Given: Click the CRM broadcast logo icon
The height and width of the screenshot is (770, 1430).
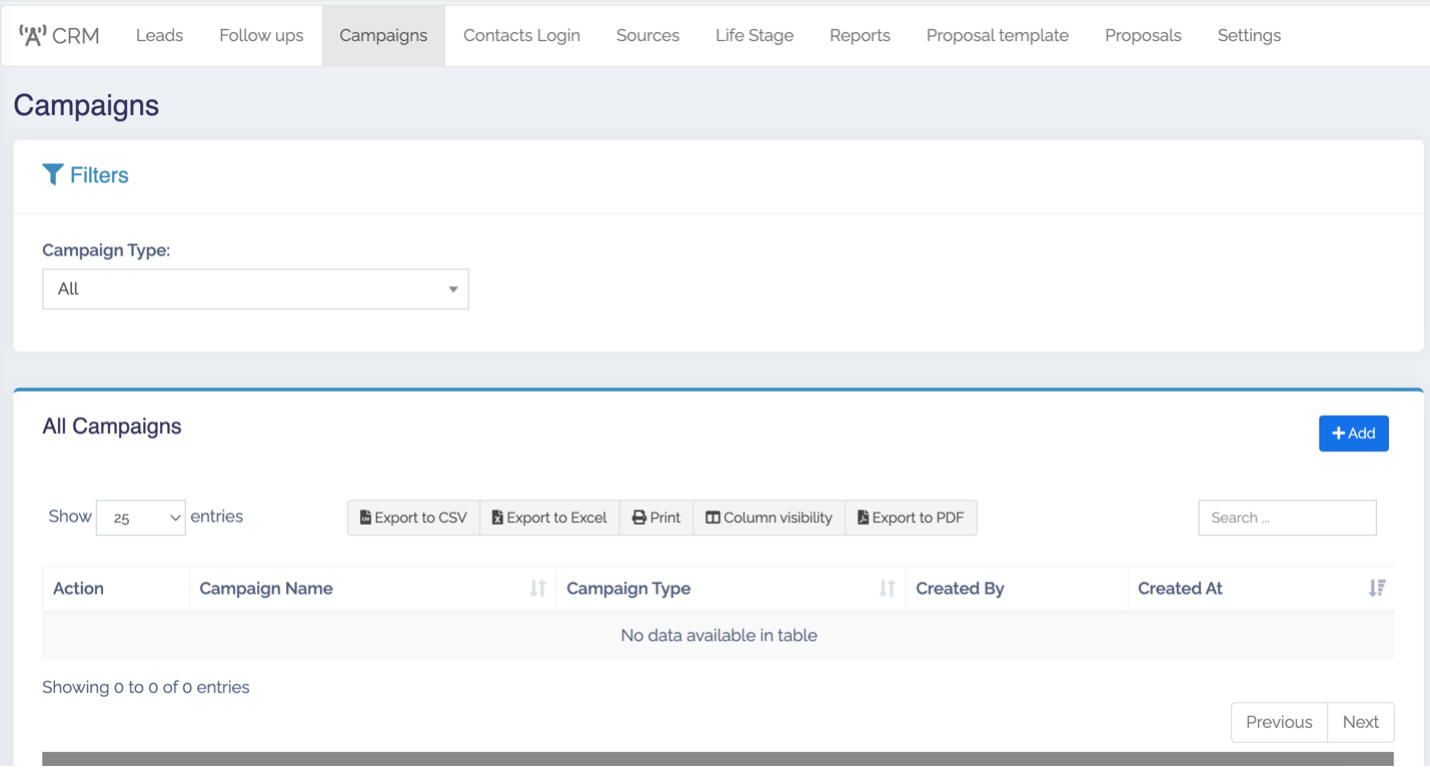Looking at the screenshot, I should tap(33, 36).
